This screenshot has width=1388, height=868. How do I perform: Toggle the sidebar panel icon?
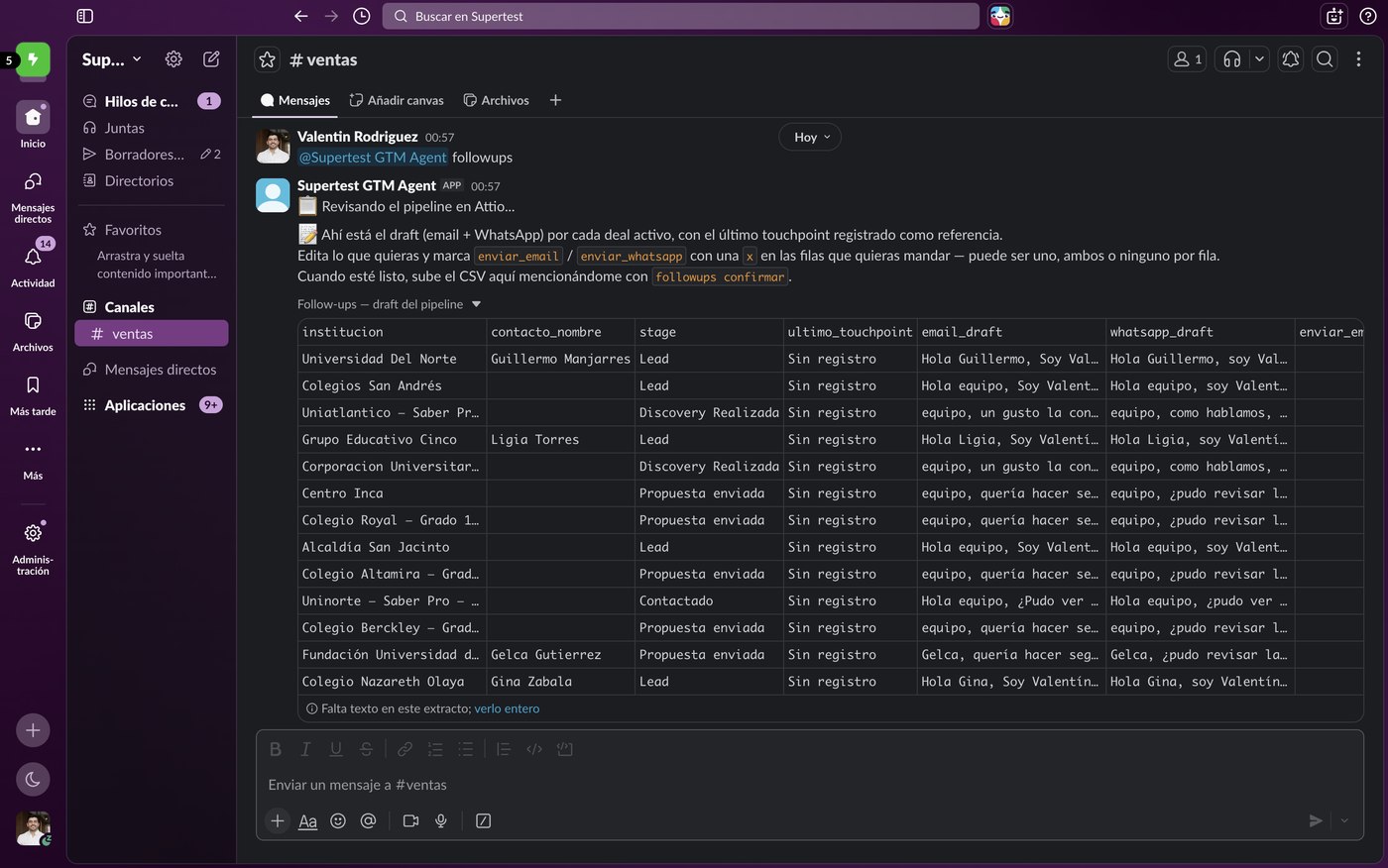point(84,16)
